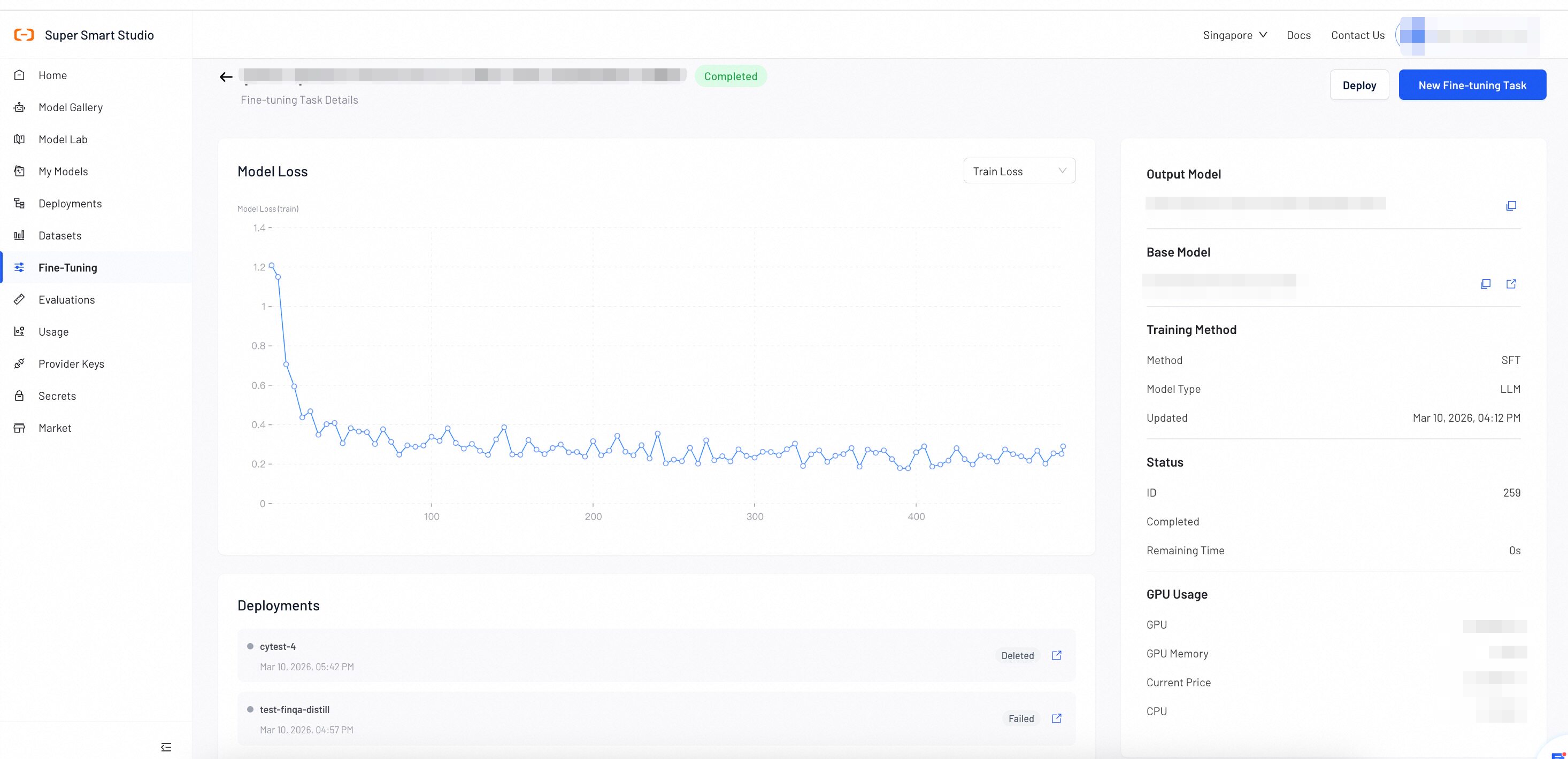Click the Fine-tuning Task Details subtitle

299,100
